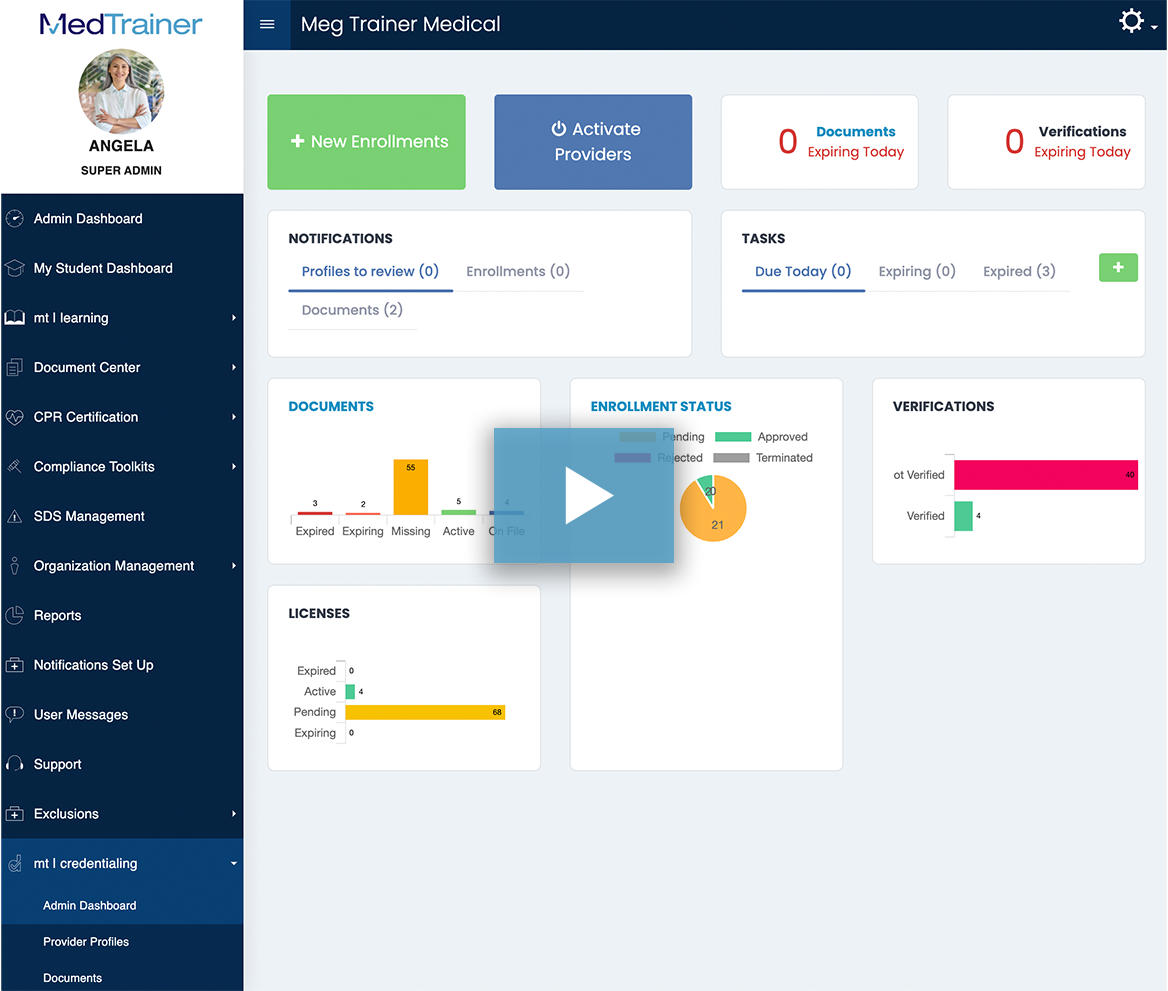The height and width of the screenshot is (991, 1168).
Task: Expand the Compliance Toolkits submenu arrow
Action: (234, 466)
